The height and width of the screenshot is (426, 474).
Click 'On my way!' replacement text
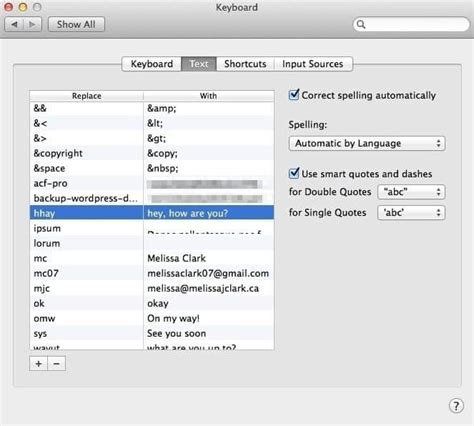point(173,319)
